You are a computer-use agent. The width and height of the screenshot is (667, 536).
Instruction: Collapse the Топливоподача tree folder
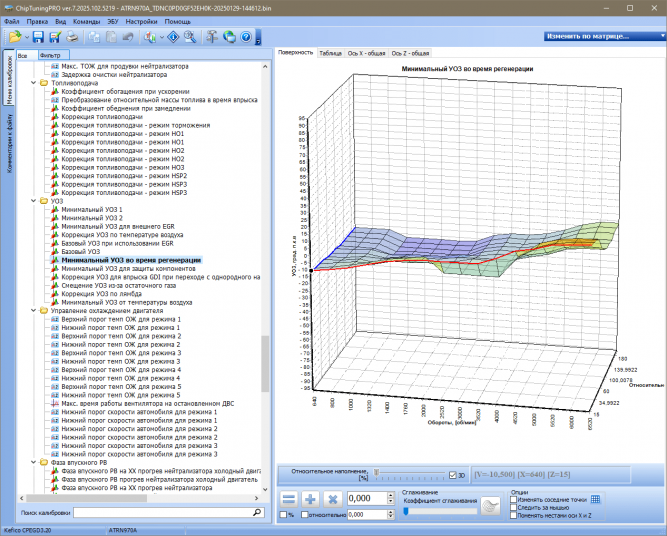click(34, 83)
